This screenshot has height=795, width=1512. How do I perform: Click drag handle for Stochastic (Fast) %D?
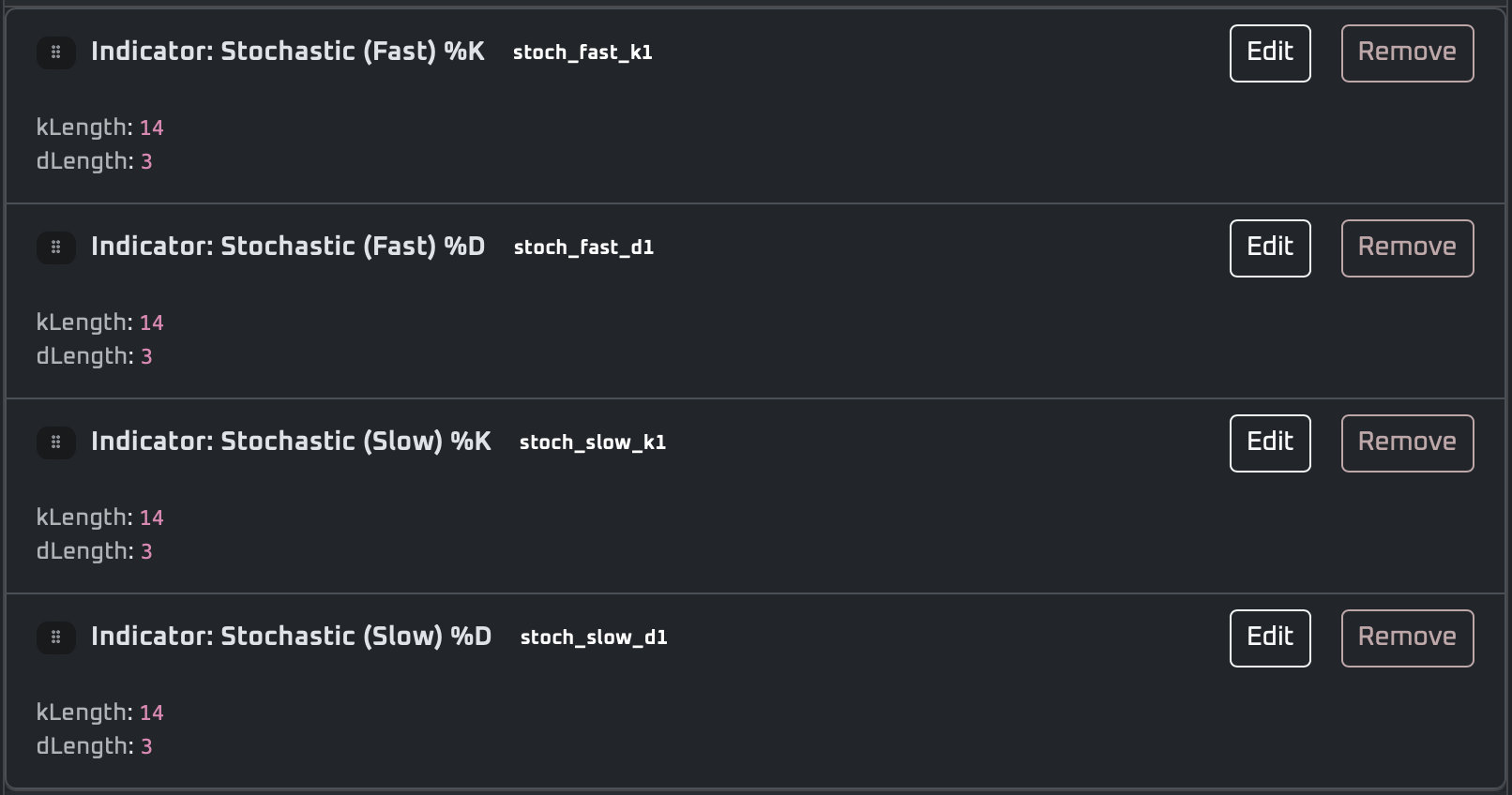click(x=56, y=247)
